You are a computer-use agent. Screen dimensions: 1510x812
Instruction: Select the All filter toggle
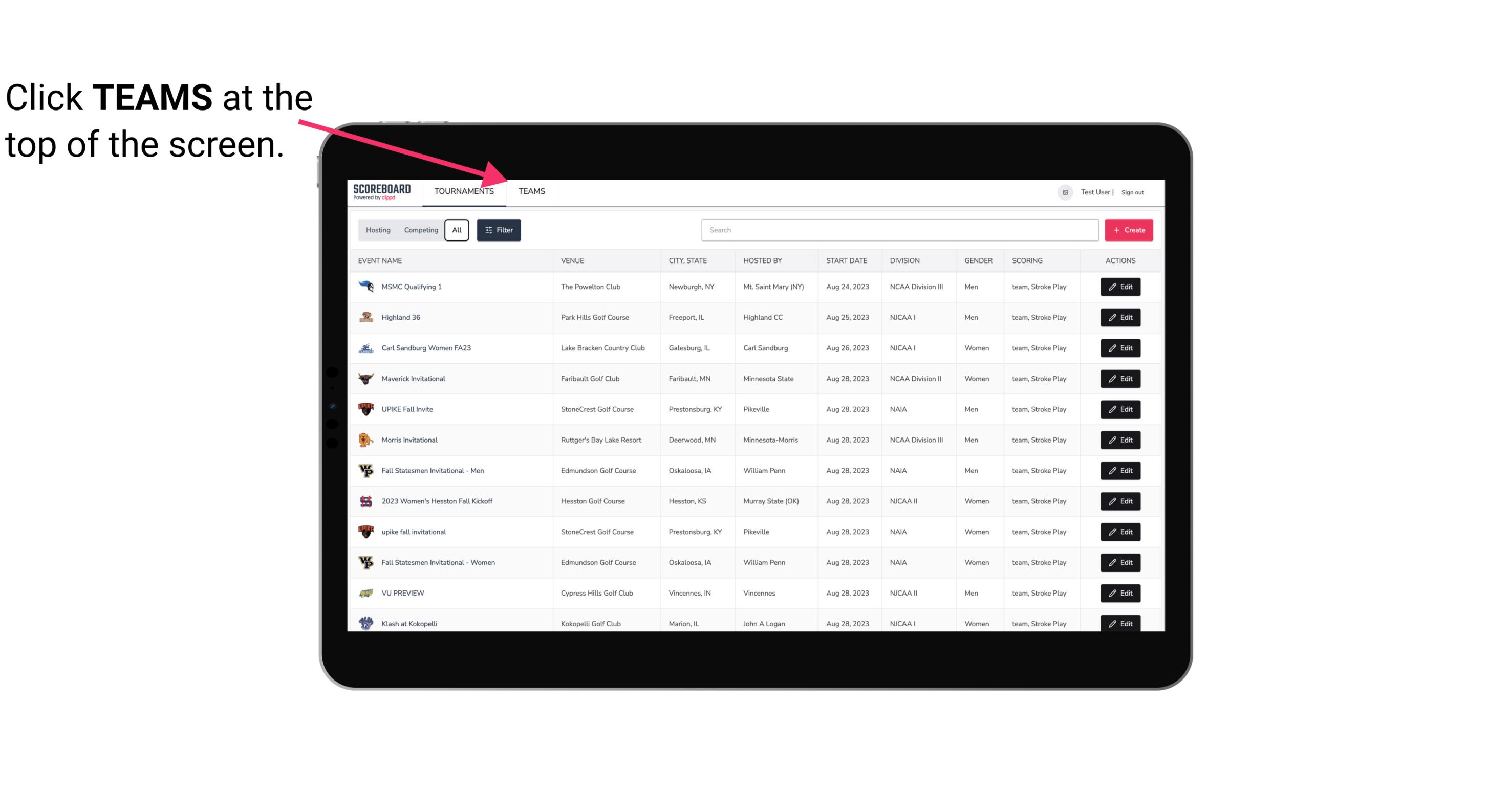coord(457,230)
